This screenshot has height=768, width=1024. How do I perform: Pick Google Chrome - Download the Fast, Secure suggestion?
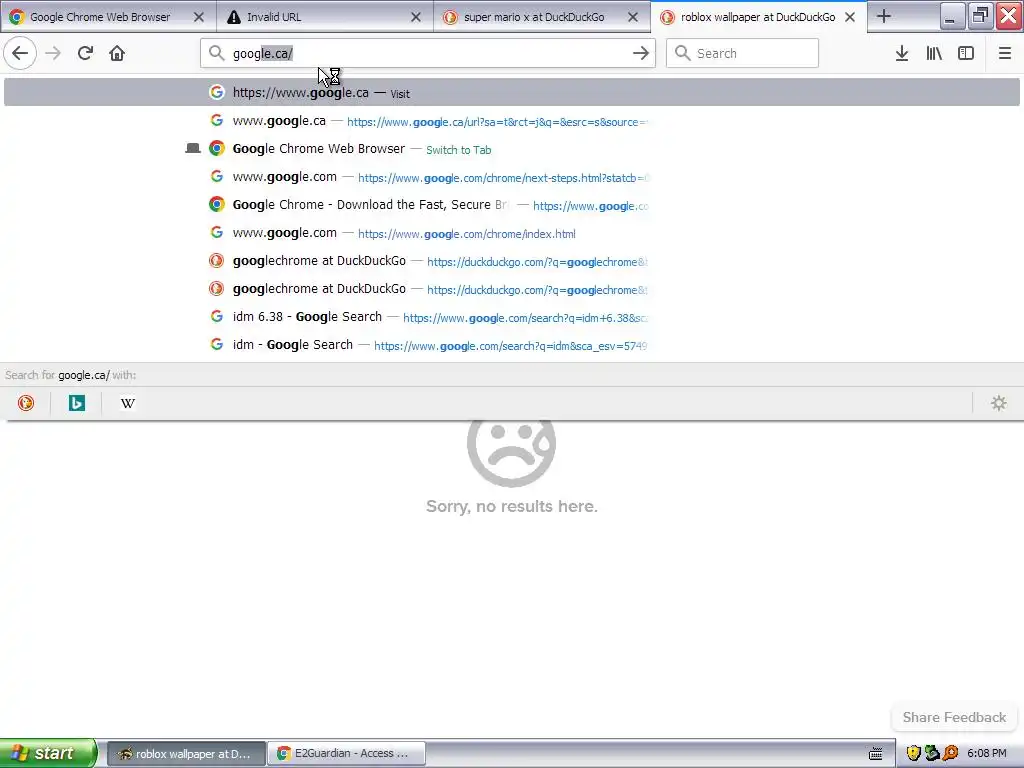(512, 205)
